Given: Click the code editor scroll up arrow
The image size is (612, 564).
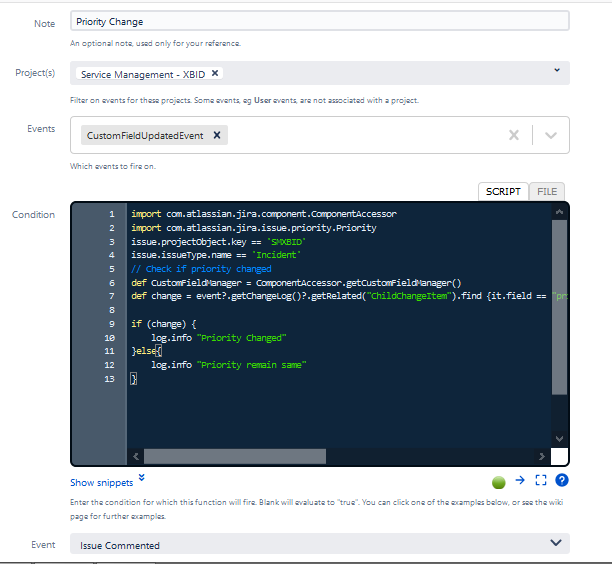Looking at the screenshot, I should (x=559, y=212).
